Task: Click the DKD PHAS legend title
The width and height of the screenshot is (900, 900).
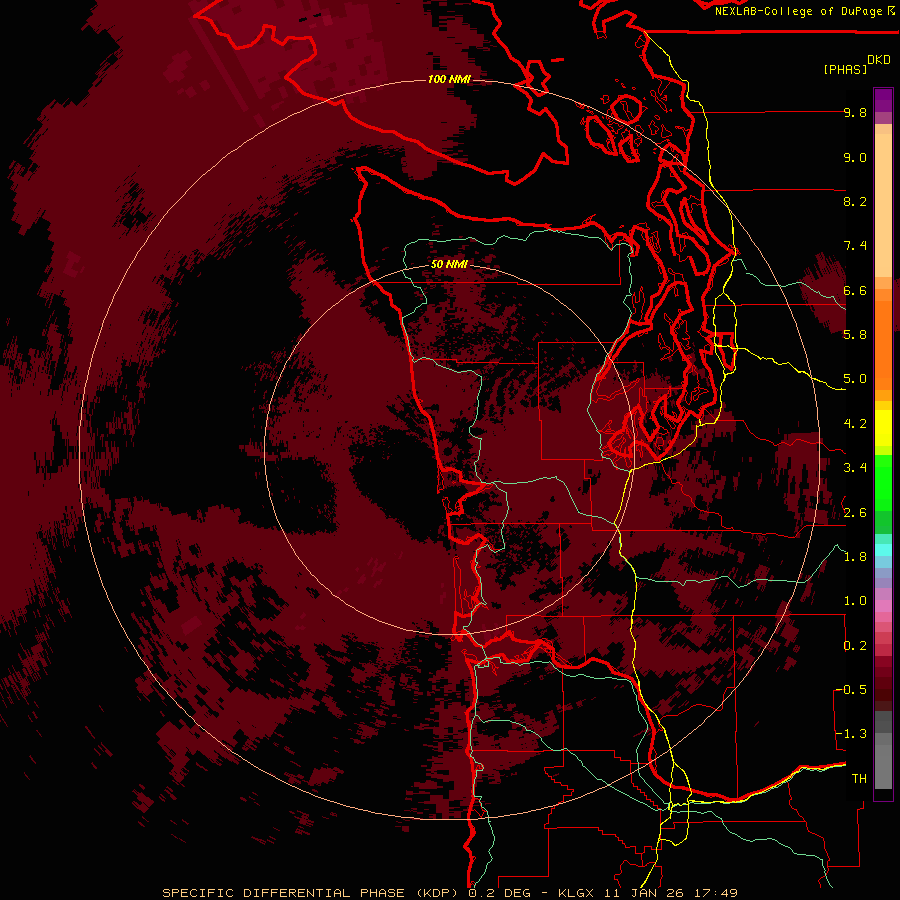Action: [857, 64]
